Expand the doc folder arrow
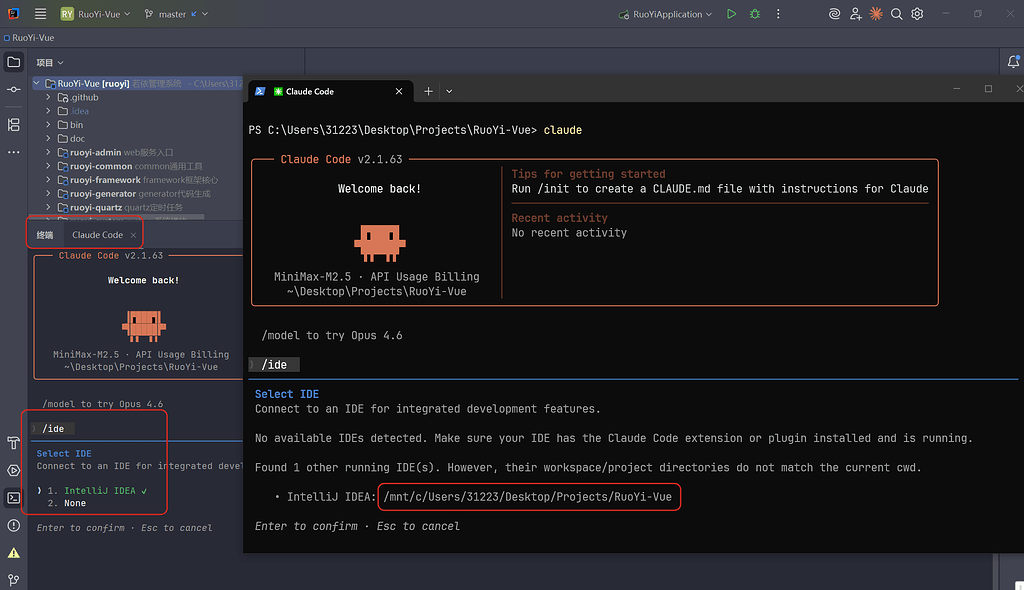The image size is (1024, 590). pos(48,139)
